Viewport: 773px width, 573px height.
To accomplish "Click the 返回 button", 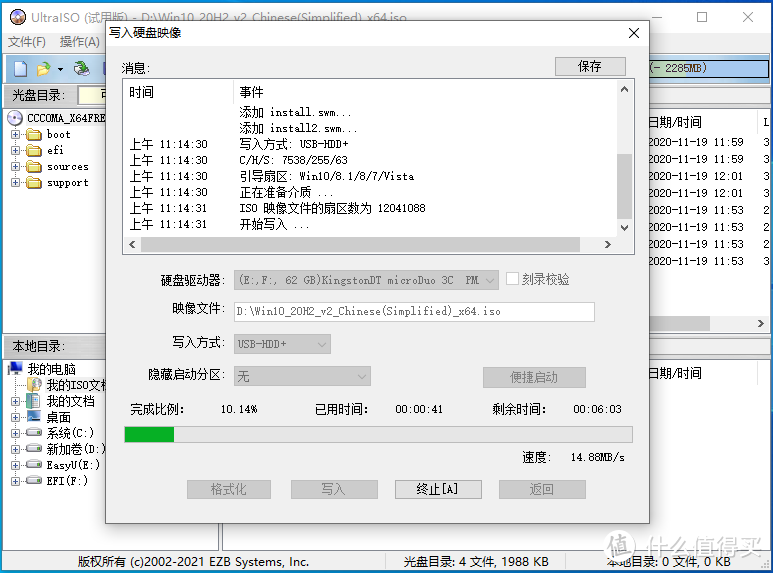I will [x=542, y=489].
